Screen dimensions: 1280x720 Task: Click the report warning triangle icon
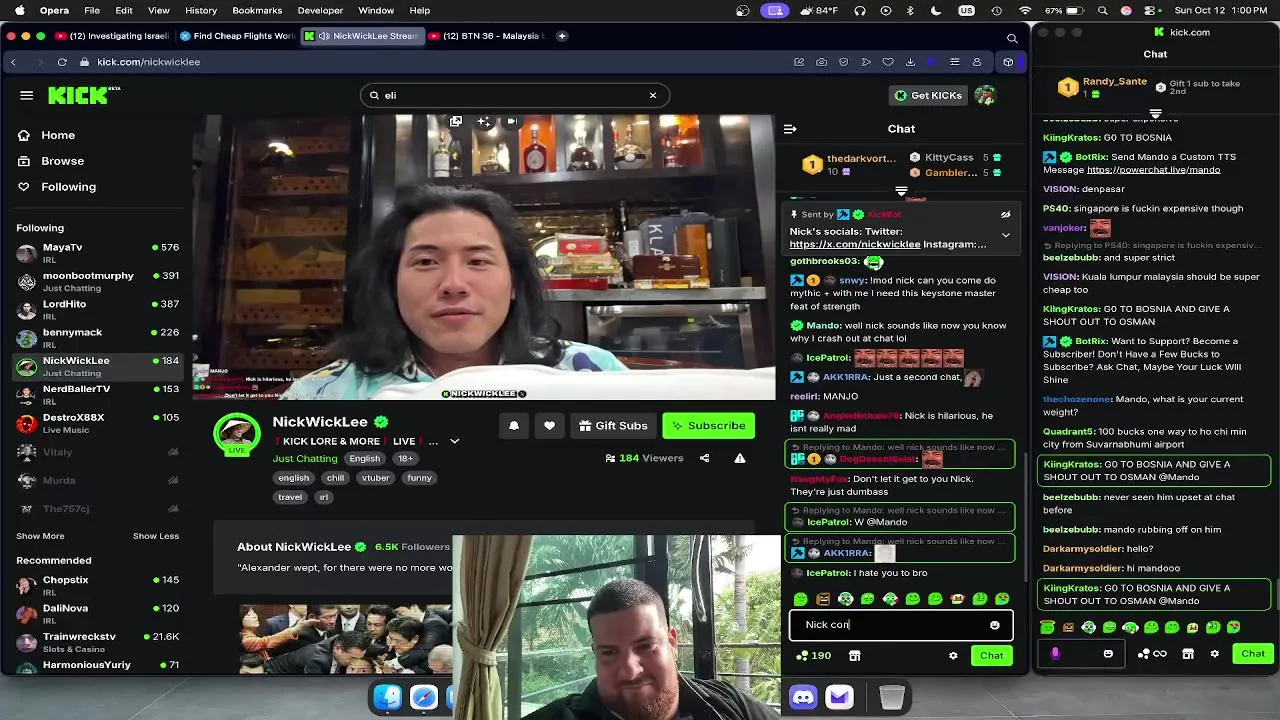740,458
